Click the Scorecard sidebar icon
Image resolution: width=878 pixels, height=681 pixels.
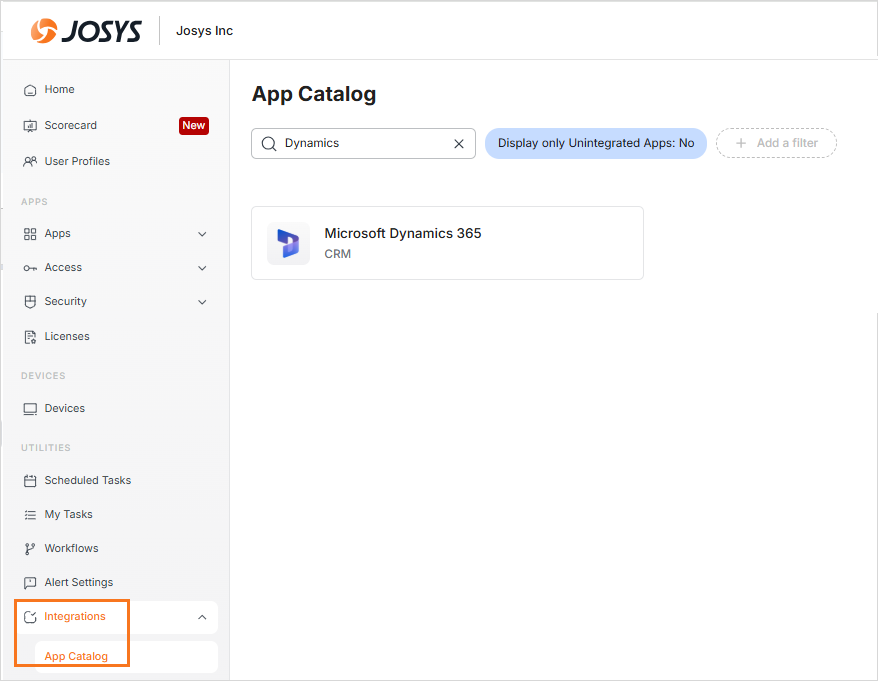pyautogui.click(x=30, y=126)
